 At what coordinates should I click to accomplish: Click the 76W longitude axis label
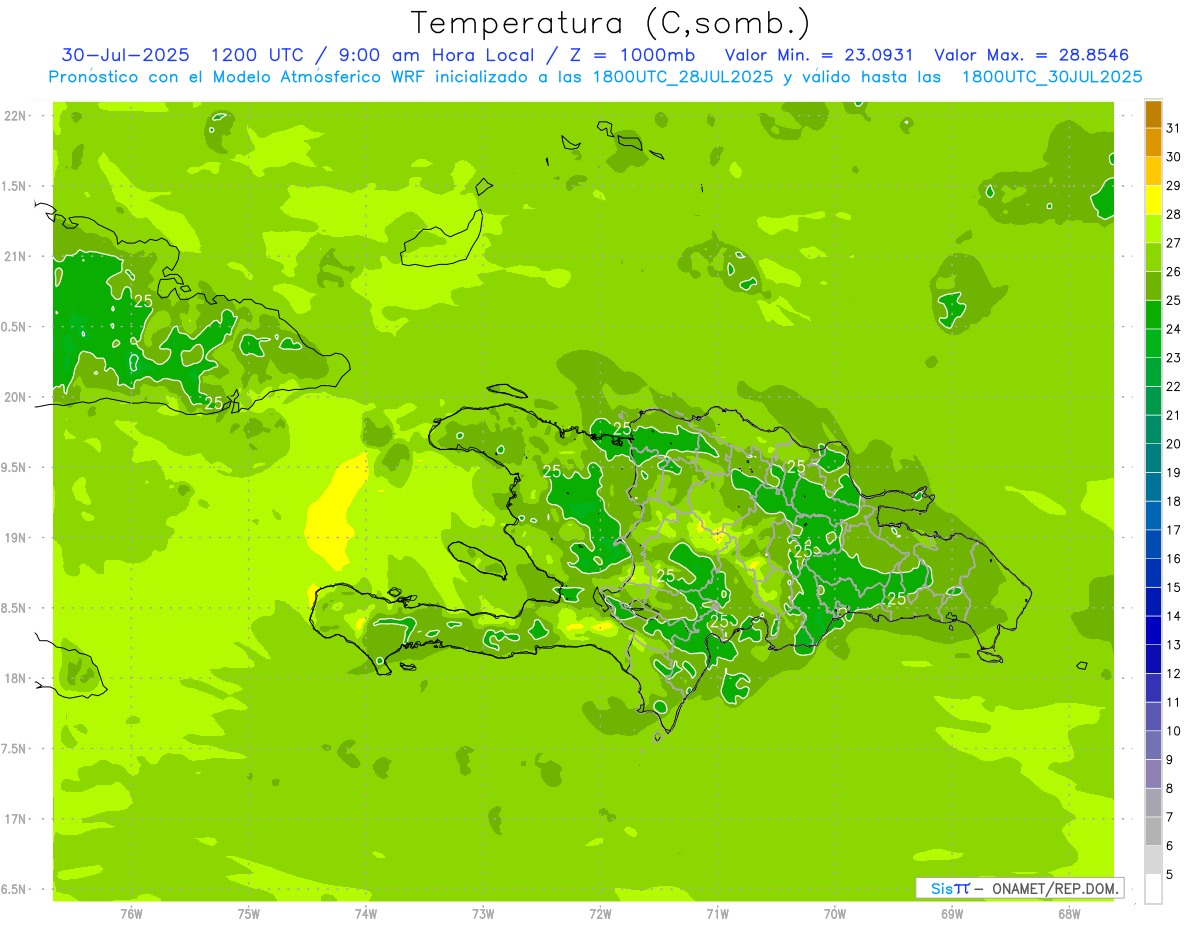click(131, 912)
